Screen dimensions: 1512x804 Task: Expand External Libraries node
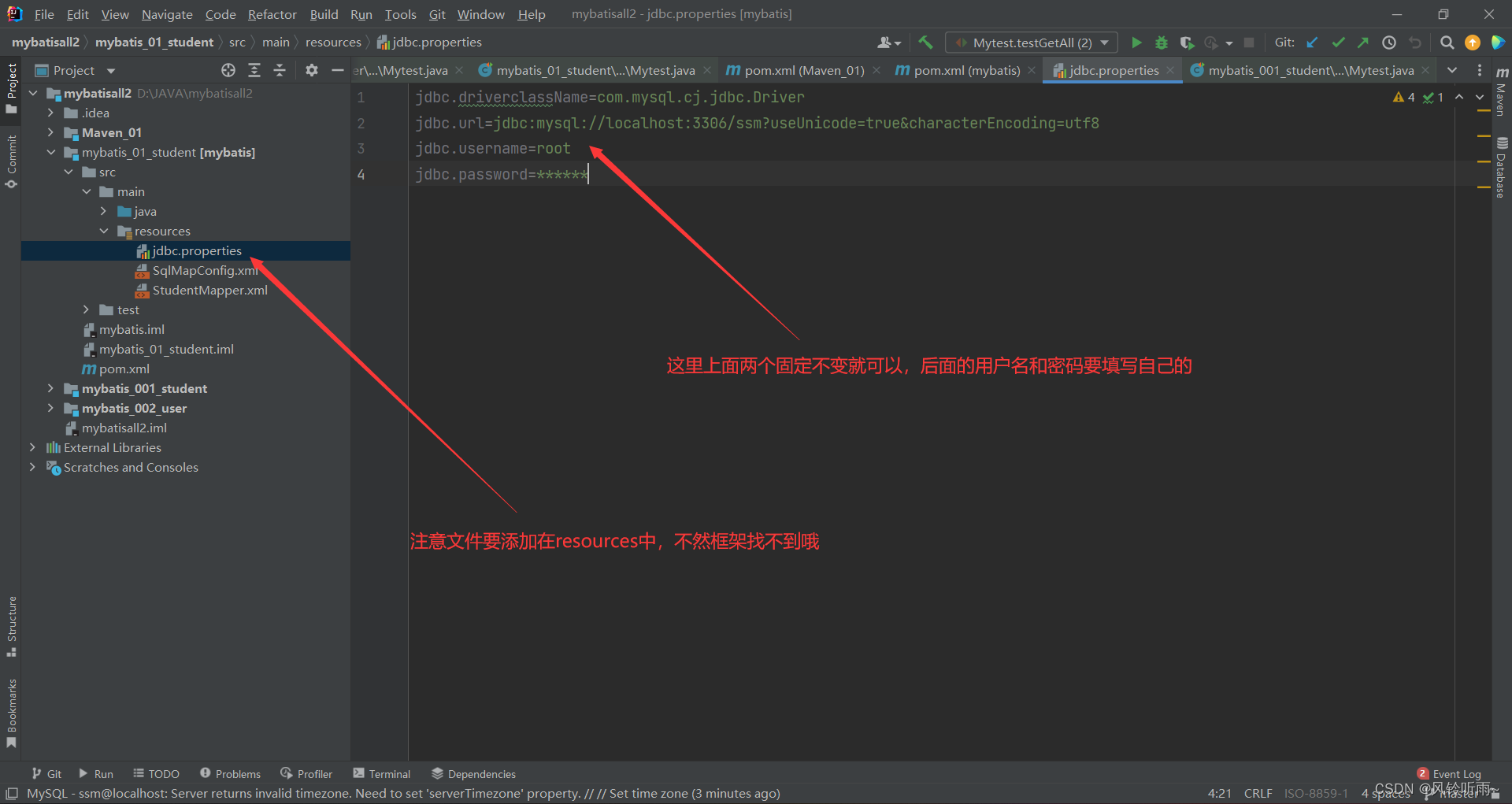(x=33, y=447)
